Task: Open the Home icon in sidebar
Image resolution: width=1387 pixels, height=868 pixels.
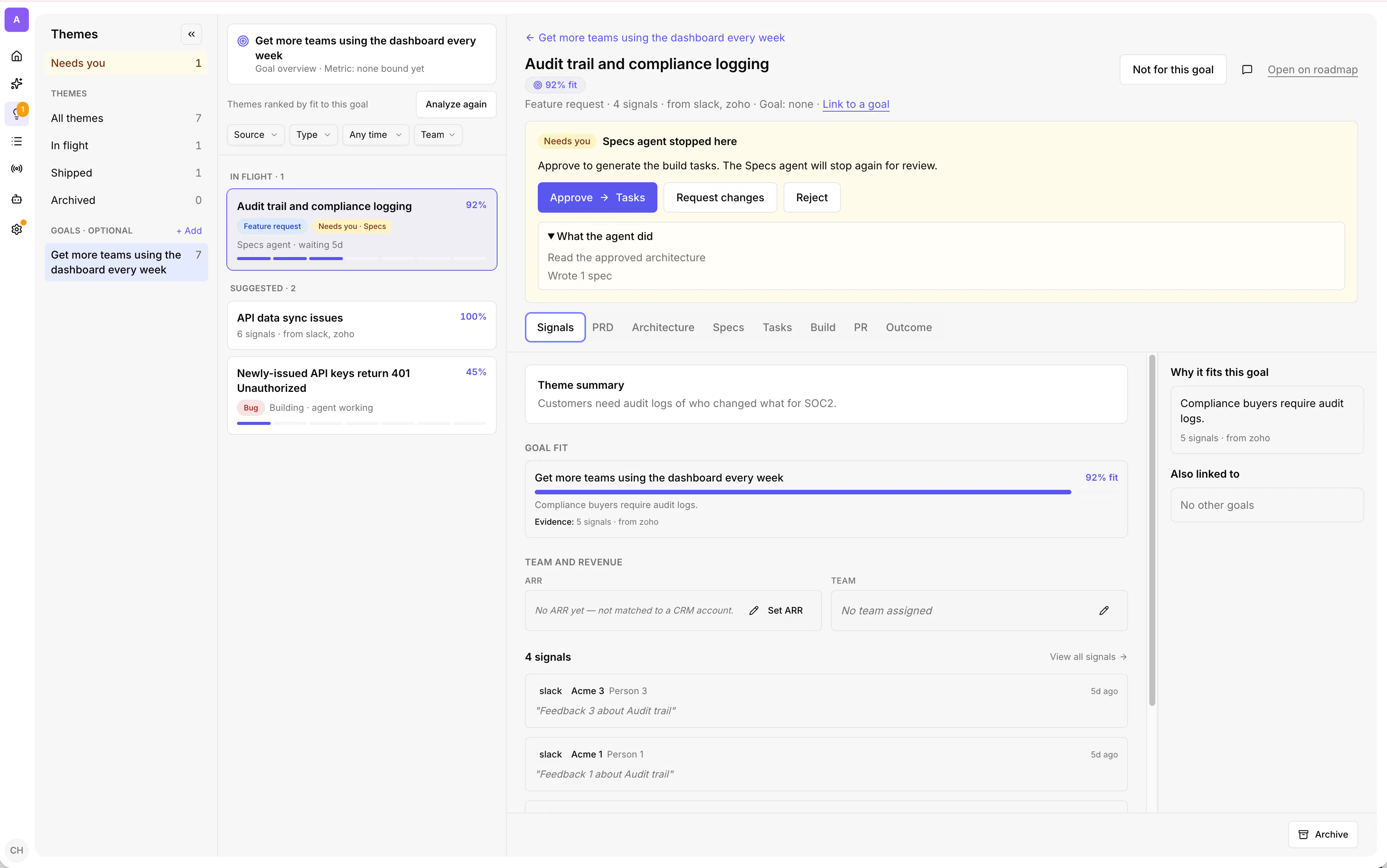Action: (17, 56)
